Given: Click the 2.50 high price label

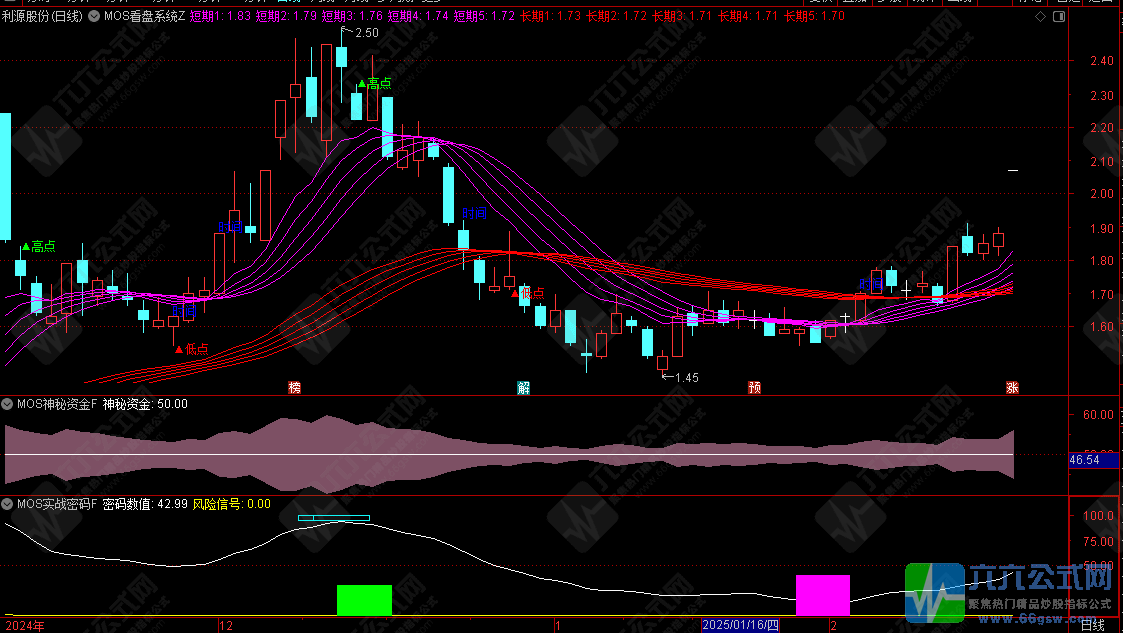Looking at the screenshot, I should [x=365, y=33].
